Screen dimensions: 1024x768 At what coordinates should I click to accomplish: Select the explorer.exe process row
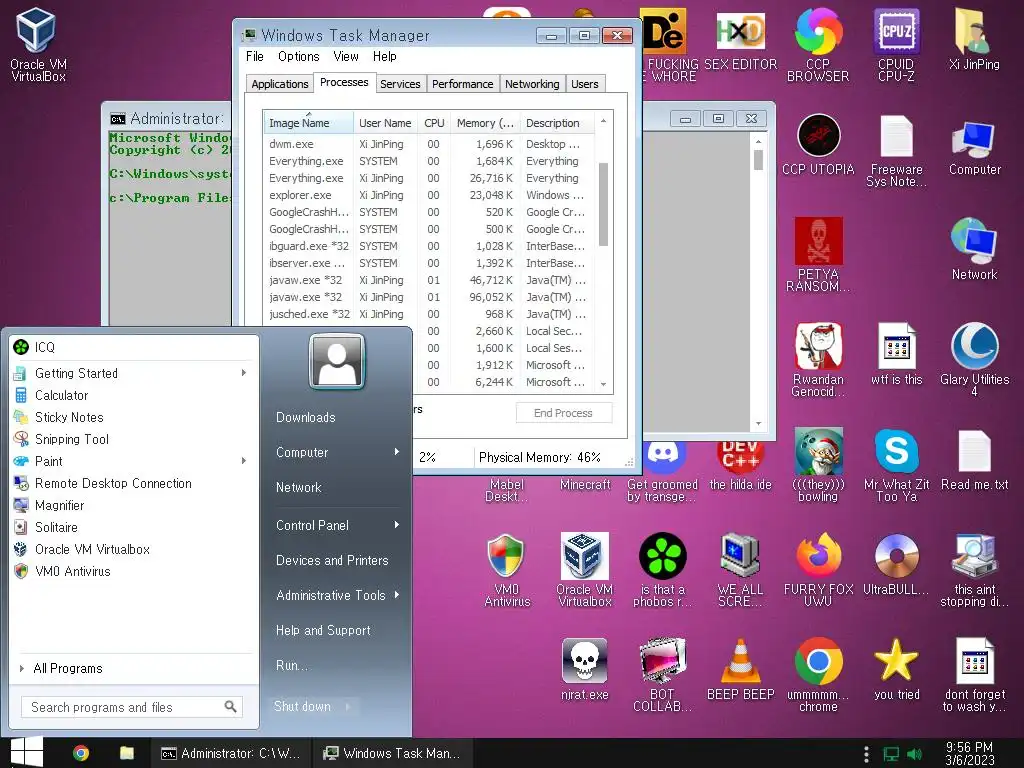tap(428, 195)
